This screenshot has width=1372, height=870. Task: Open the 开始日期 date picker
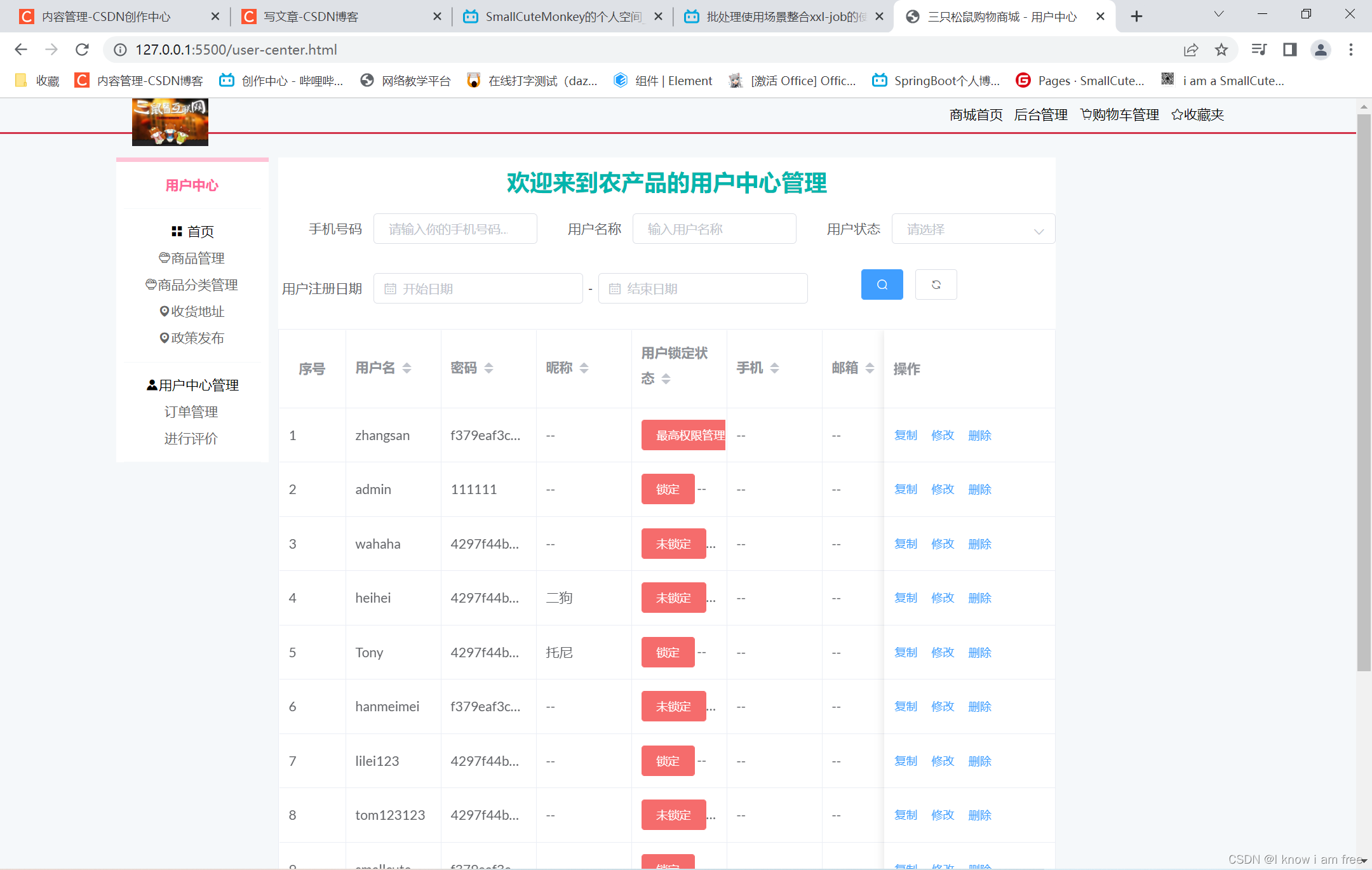(478, 288)
